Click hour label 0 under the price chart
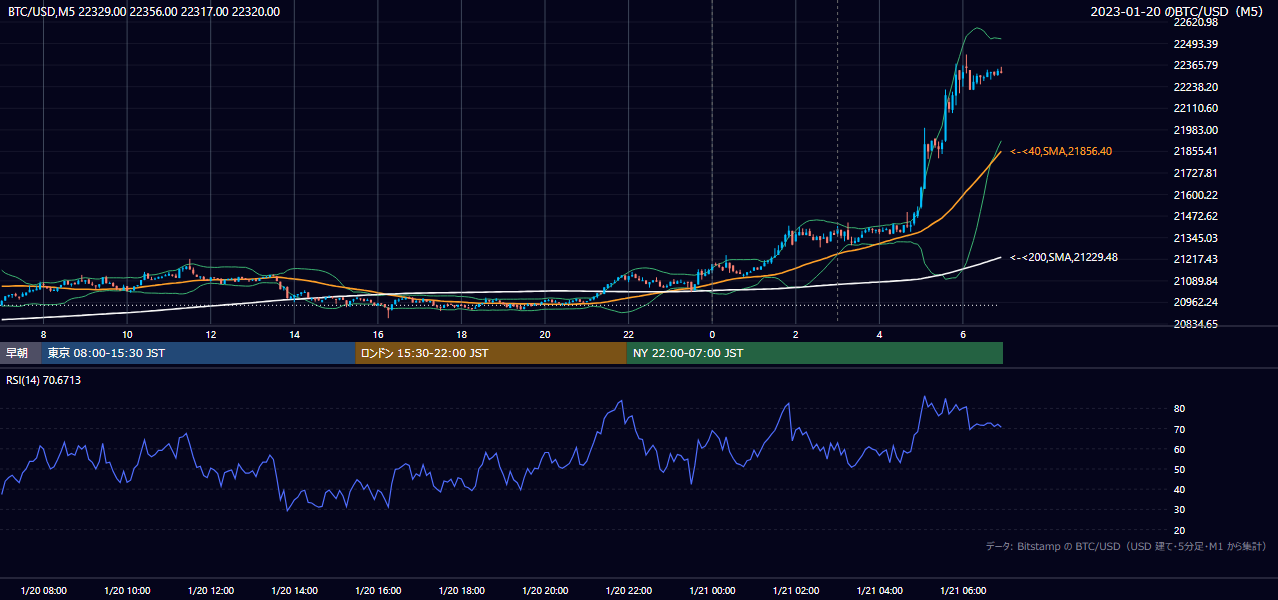This screenshot has width=1278, height=600. 712,334
